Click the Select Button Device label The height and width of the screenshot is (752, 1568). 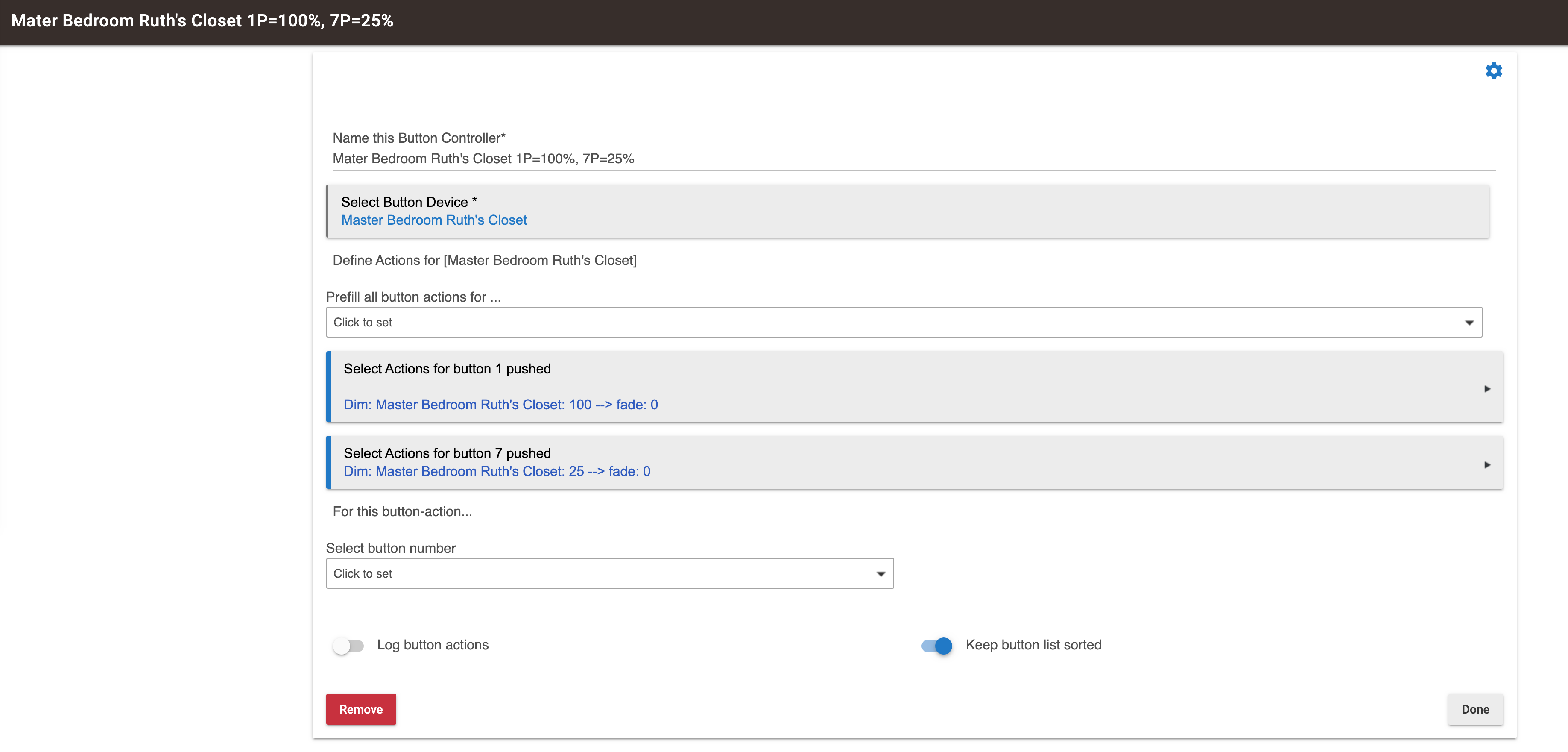pos(408,202)
